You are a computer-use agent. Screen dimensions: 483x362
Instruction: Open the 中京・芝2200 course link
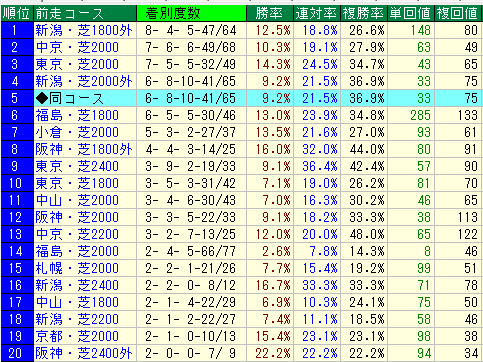pyautogui.click(x=77, y=235)
